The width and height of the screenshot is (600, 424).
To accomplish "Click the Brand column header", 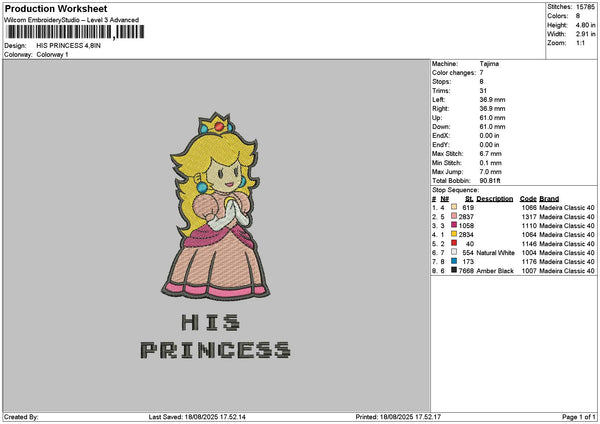I will (x=549, y=199).
